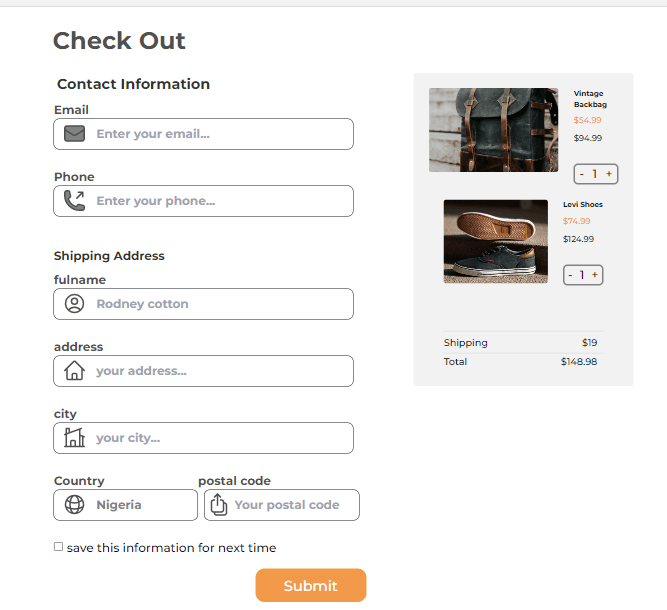Focus the Enter your email input
This screenshot has width=667, height=610.
pyautogui.click(x=220, y=134)
